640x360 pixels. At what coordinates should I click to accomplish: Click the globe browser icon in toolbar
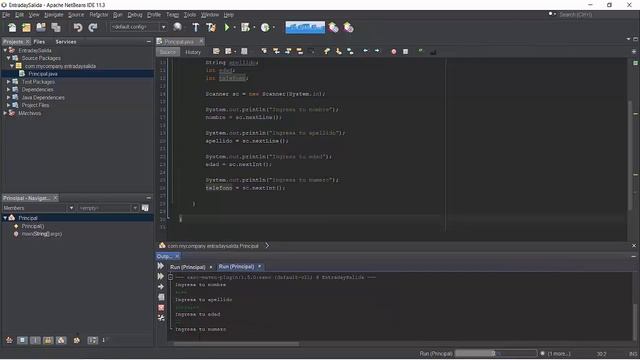[x=177, y=27]
